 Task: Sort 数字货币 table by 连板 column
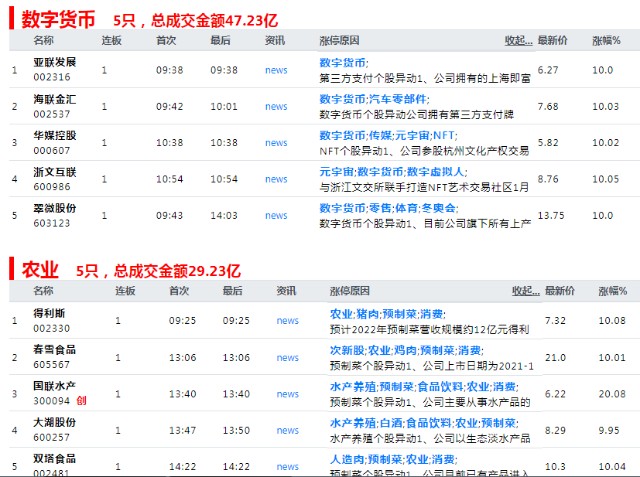point(112,40)
